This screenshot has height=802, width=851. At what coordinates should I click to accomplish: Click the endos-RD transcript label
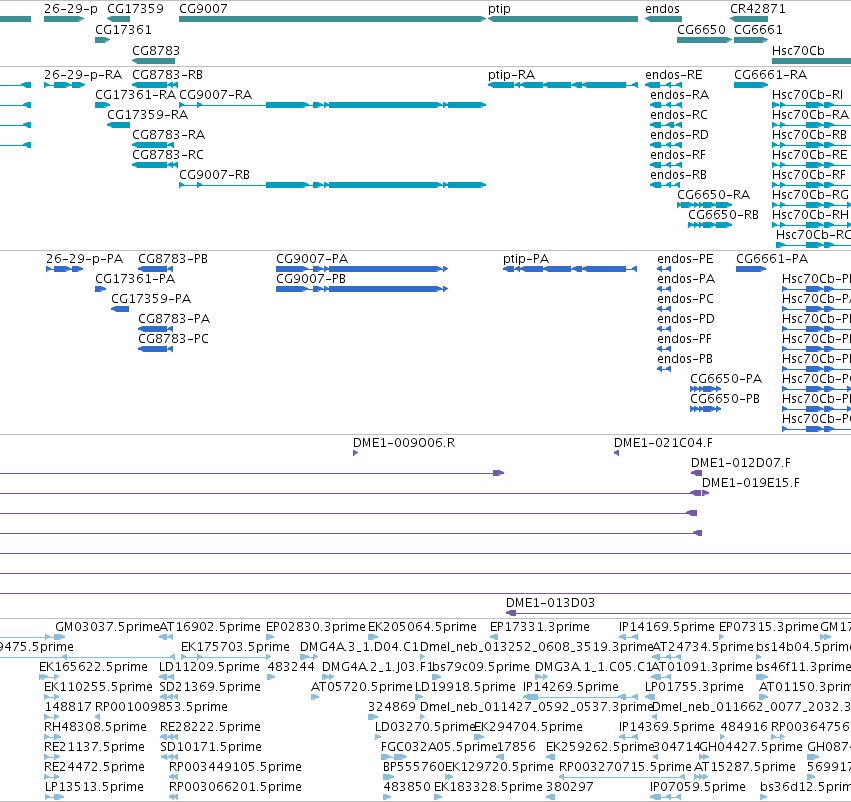[x=679, y=135]
